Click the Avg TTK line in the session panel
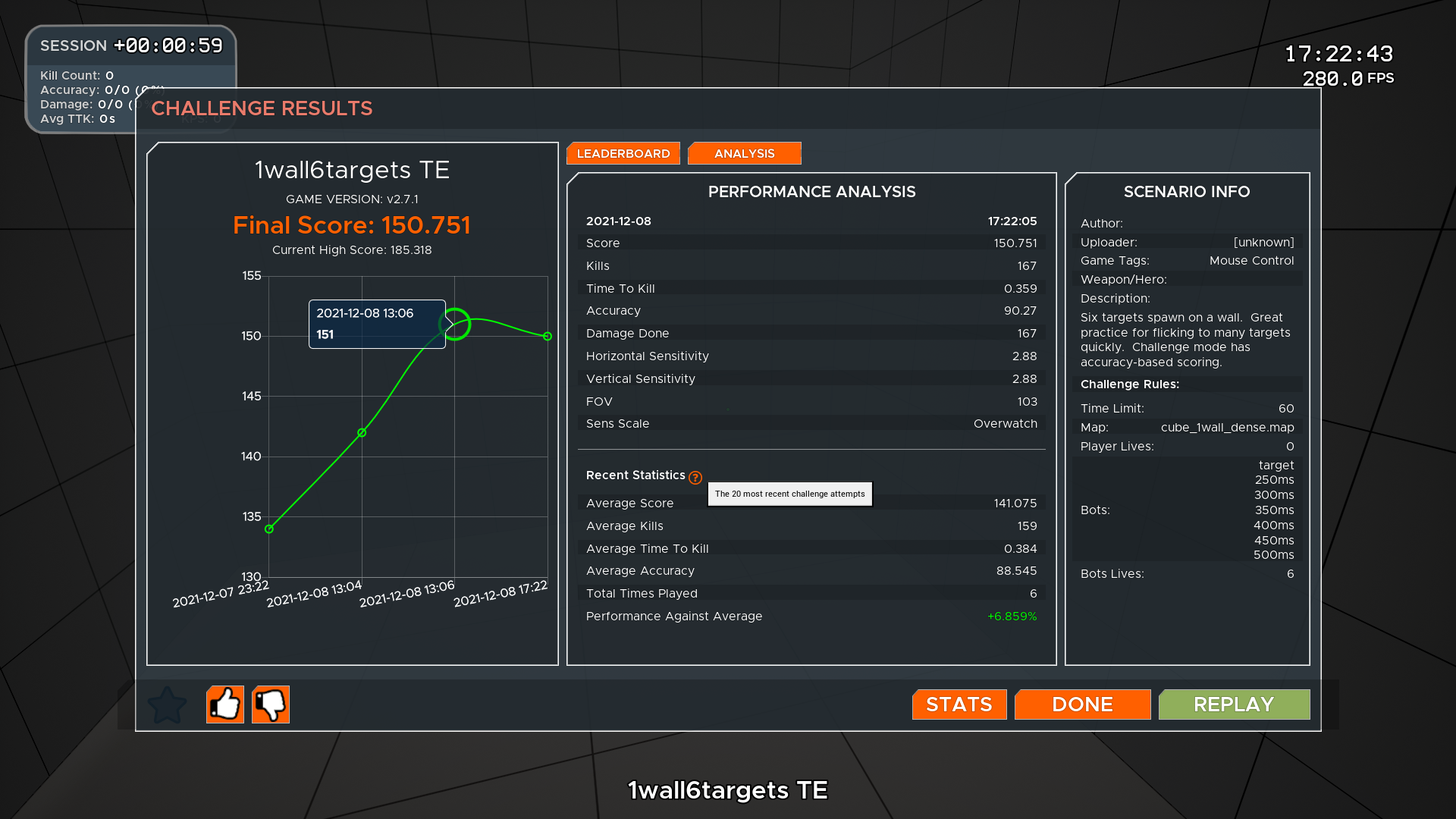The width and height of the screenshot is (1456, 819). 77,119
